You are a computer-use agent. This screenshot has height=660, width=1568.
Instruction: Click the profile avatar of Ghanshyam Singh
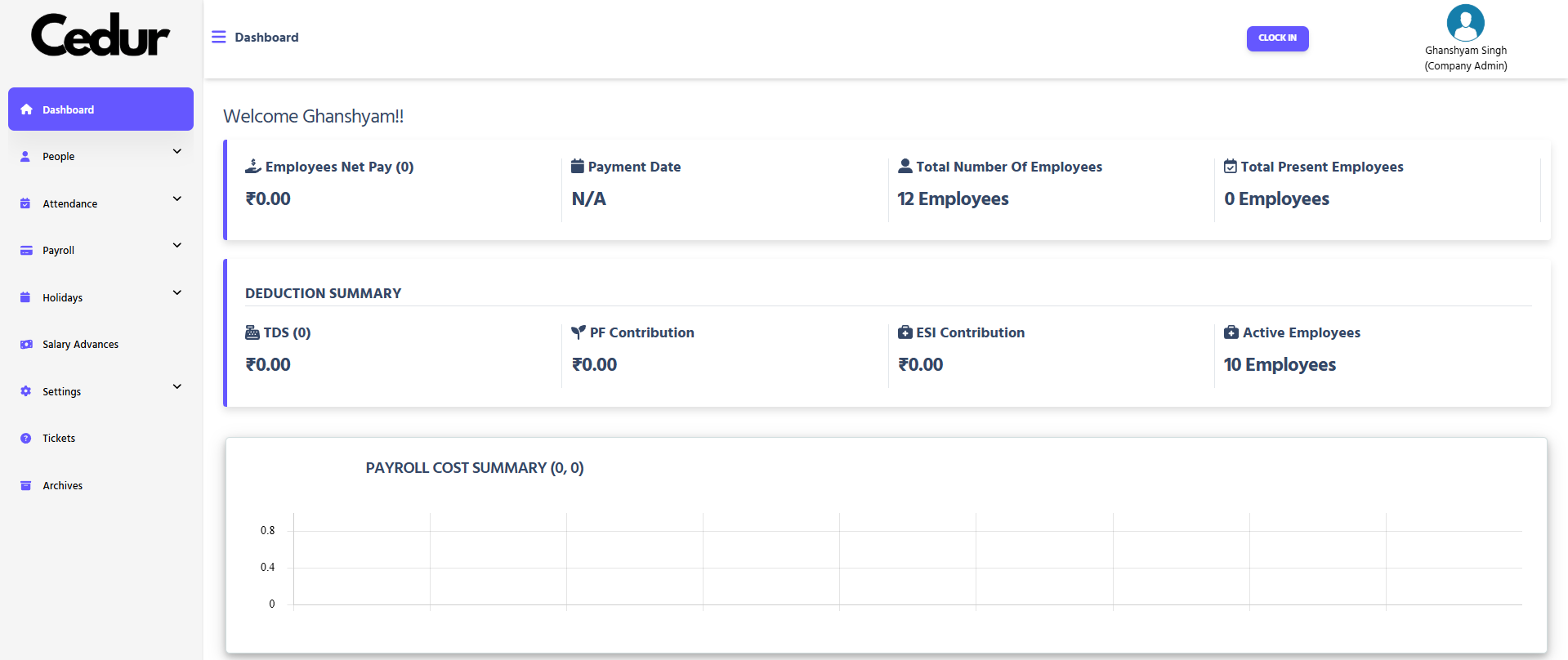tap(1465, 23)
